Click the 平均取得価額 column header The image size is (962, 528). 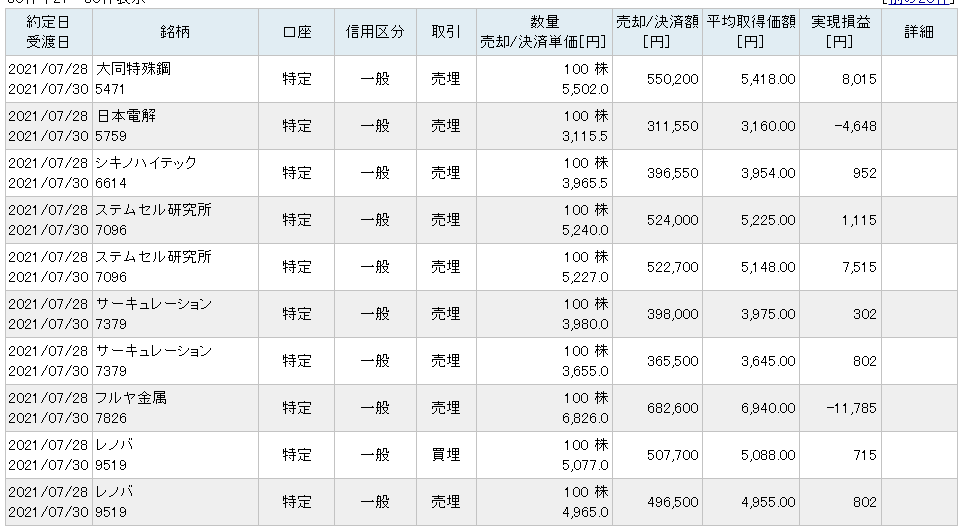pyautogui.click(x=750, y=32)
